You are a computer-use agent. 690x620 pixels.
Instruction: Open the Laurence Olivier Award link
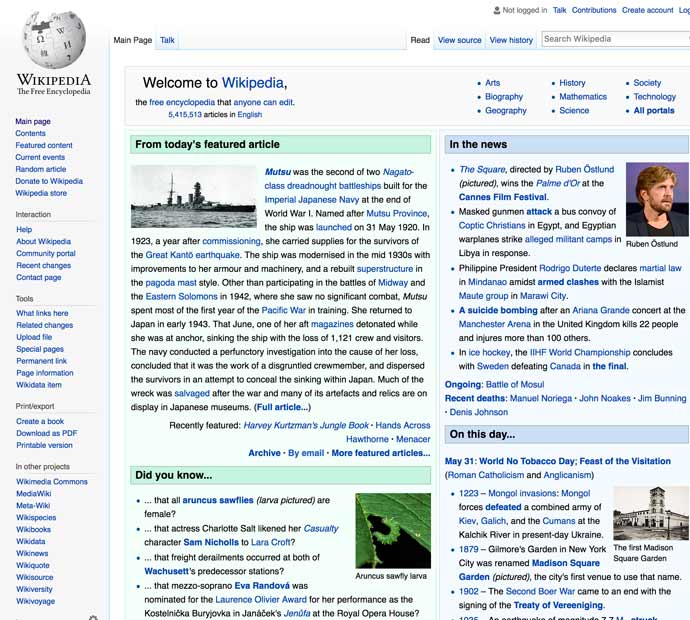click(x=261, y=600)
